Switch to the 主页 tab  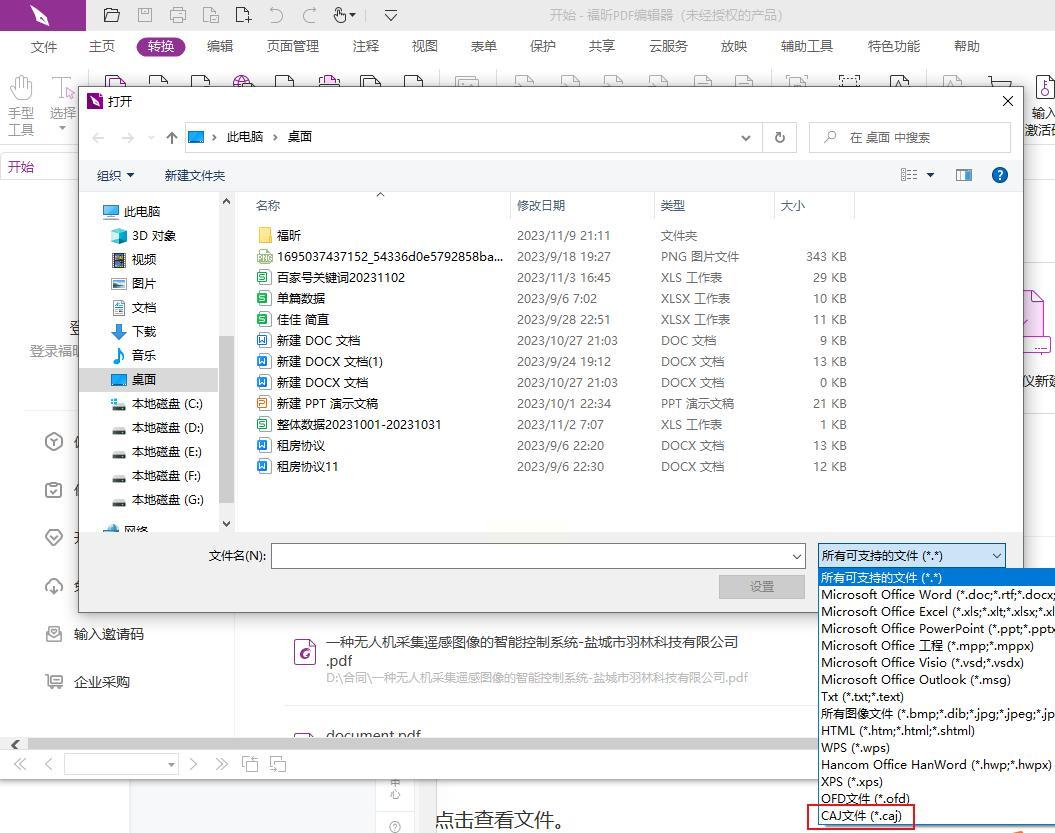pyautogui.click(x=102, y=46)
